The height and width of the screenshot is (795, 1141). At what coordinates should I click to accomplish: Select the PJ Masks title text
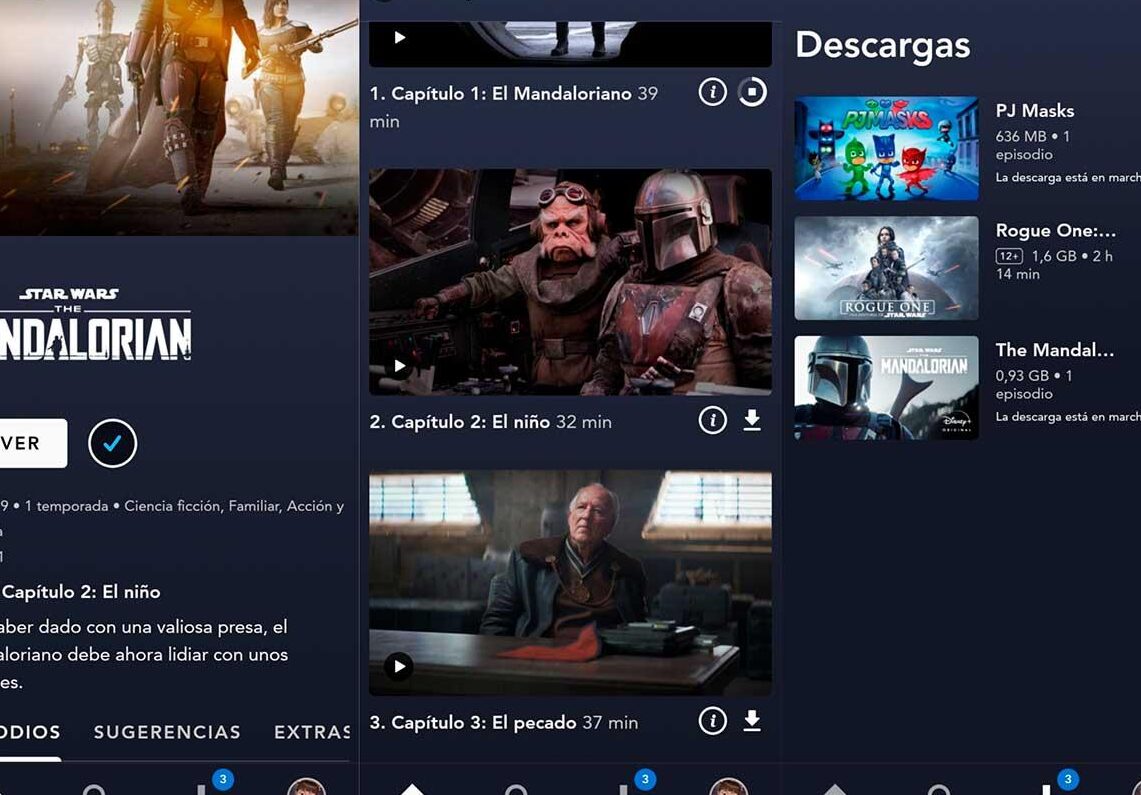[1035, 111]
